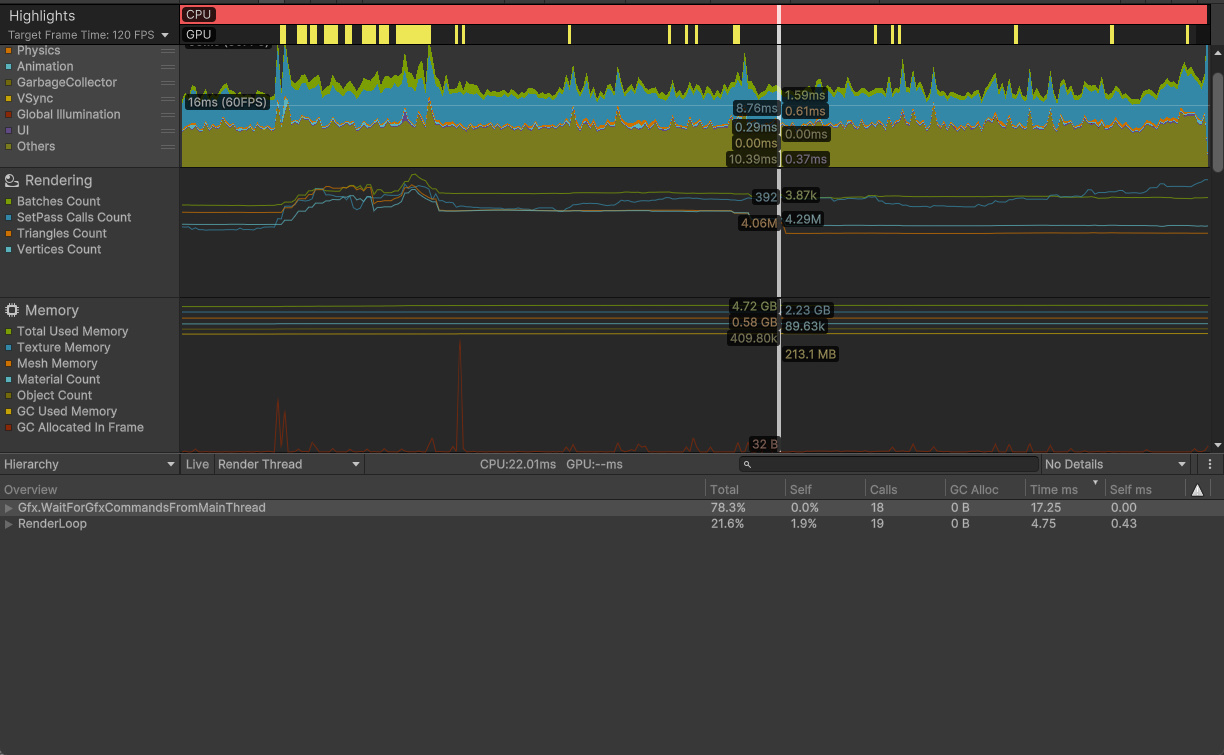Toggle the Animation series color box
The image size is (1224, 755).
click(x=9, y=66)
